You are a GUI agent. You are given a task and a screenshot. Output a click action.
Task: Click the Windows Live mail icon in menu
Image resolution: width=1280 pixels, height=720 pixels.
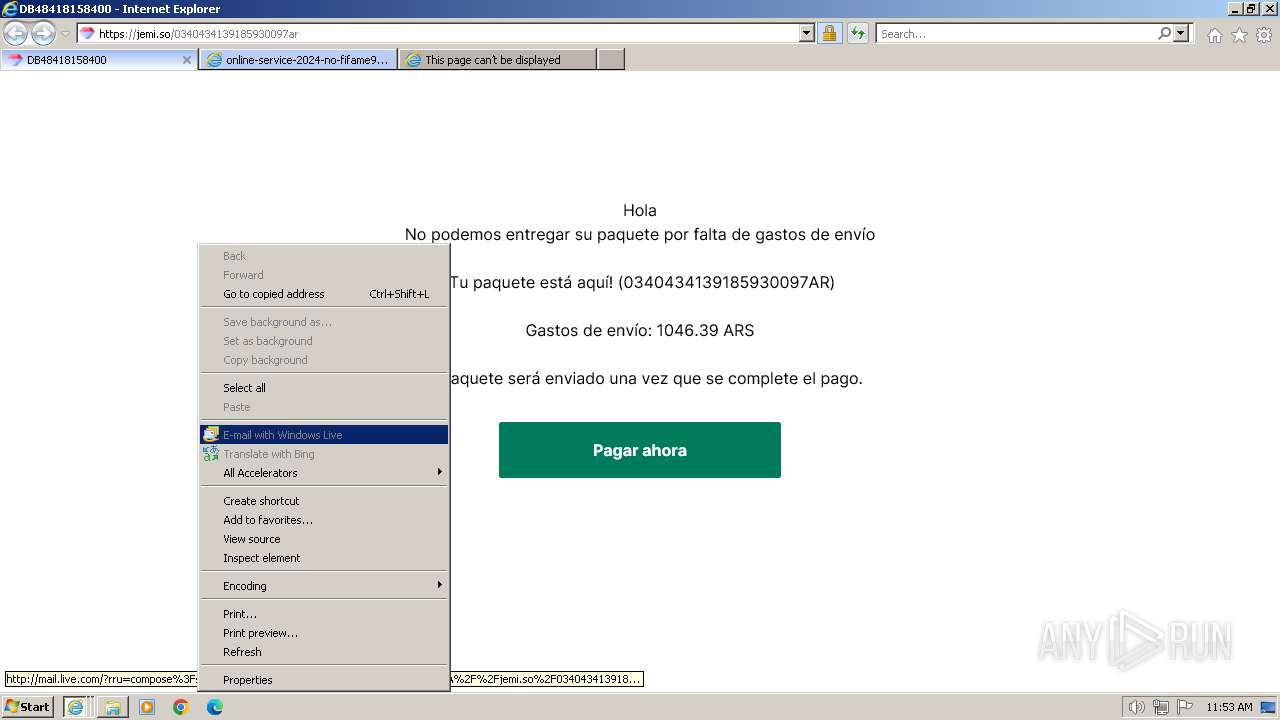(210, 435)
